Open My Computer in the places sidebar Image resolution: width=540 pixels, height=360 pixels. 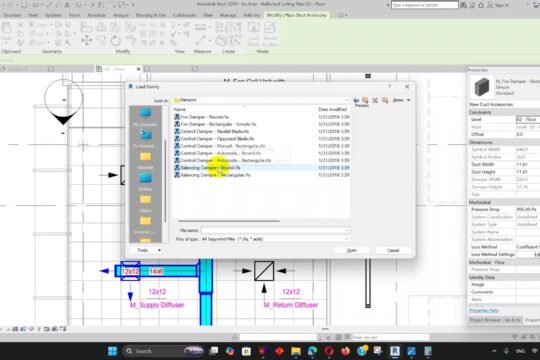[145, 116]
